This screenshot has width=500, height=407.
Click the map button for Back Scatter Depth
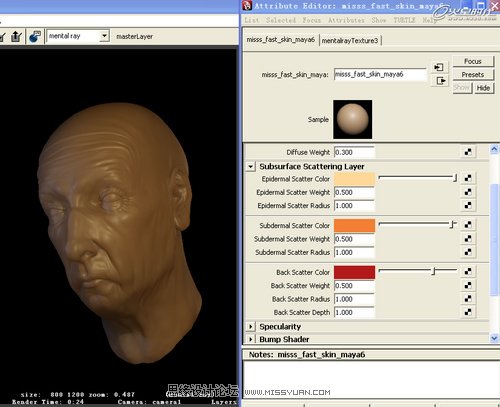[468, 312]
